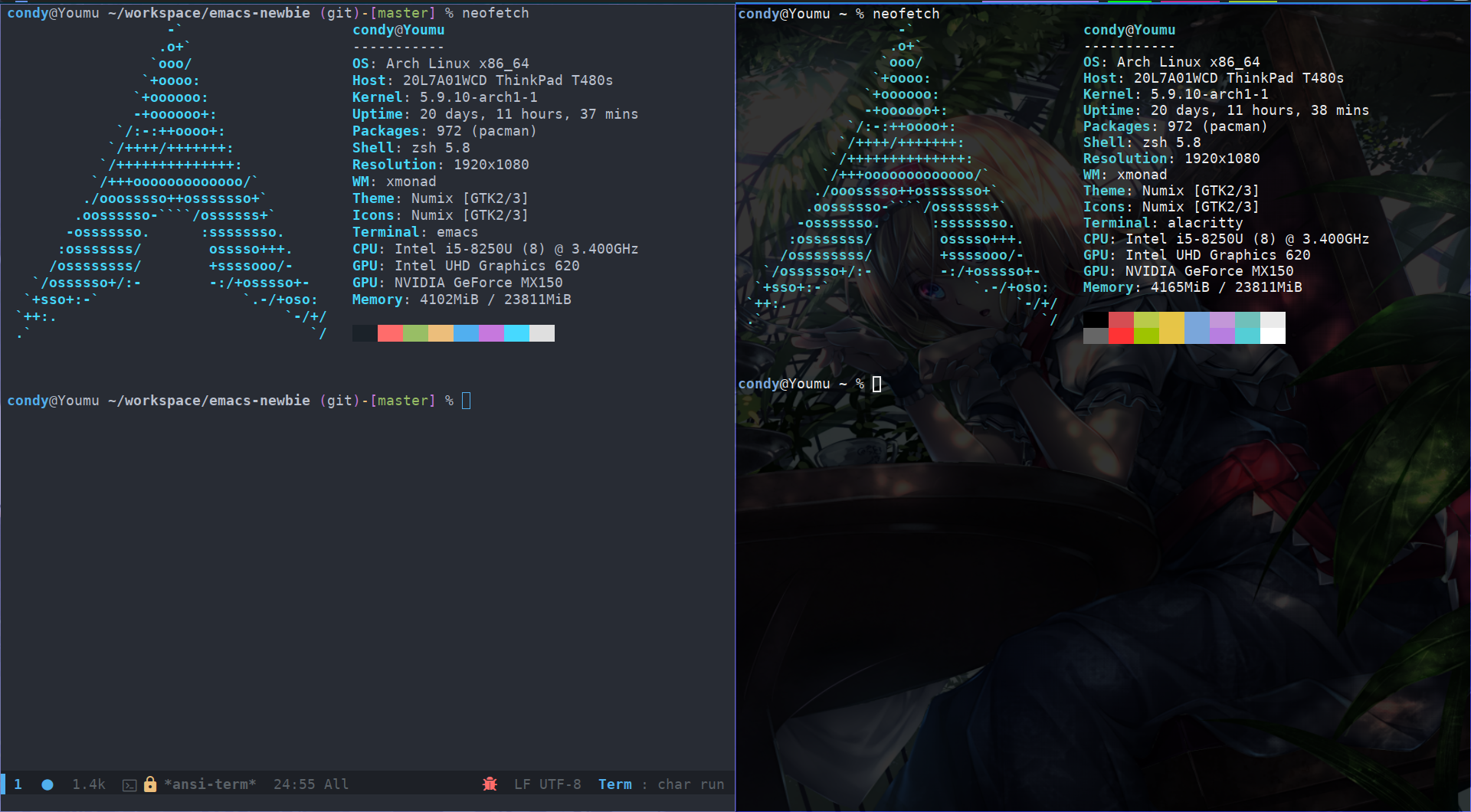Click the padlock read-only icon in the modeline
Screen dimensions: 1471x812
click(150, 784)
